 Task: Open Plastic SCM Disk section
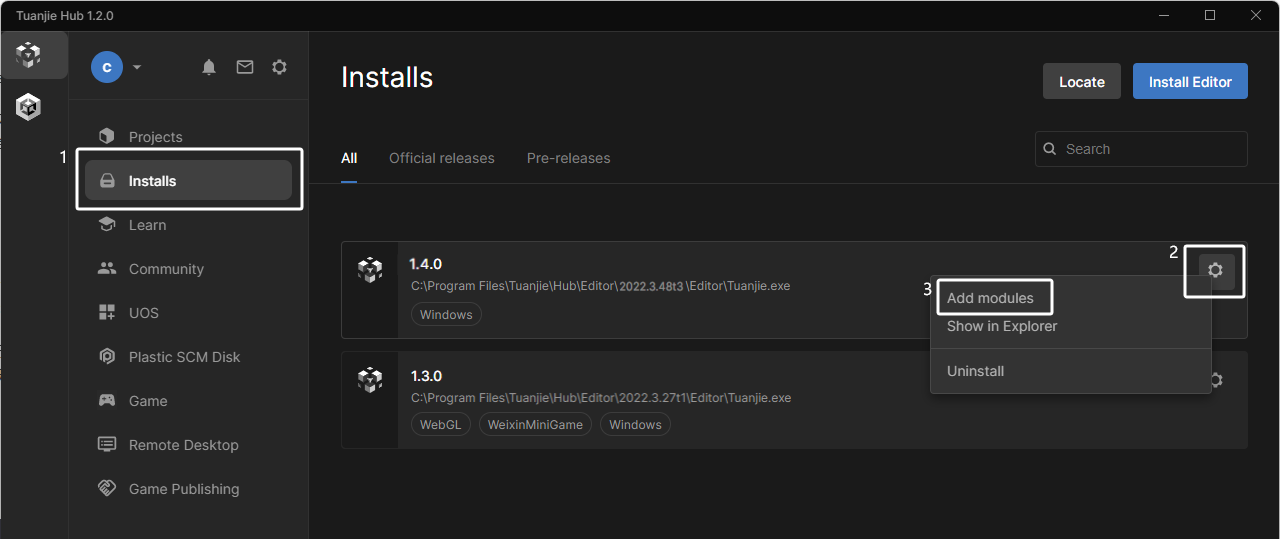point(184,357)
